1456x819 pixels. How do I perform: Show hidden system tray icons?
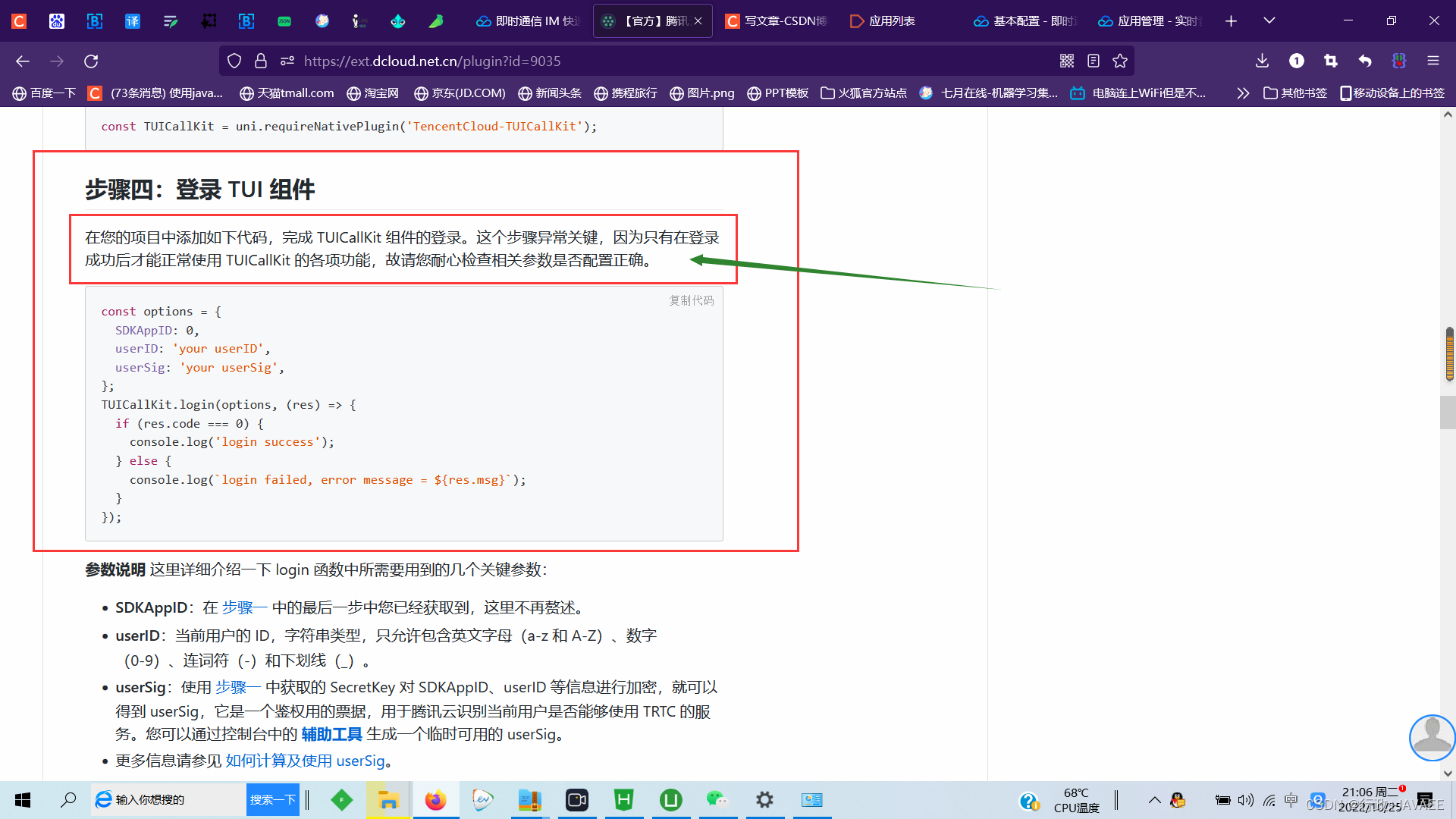[x=1154, y=800]
